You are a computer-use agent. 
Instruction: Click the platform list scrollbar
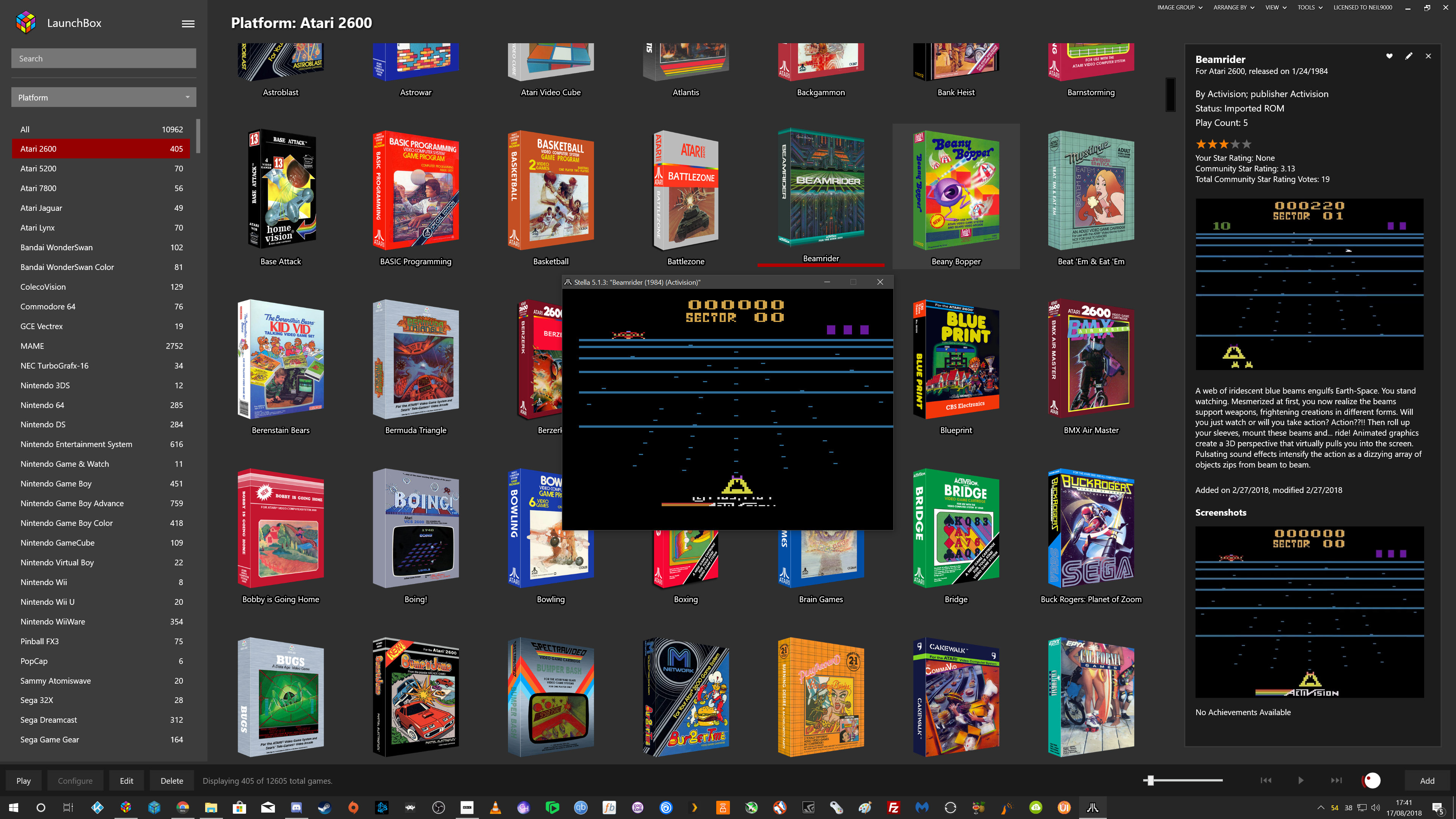click(x=198, y=136)
